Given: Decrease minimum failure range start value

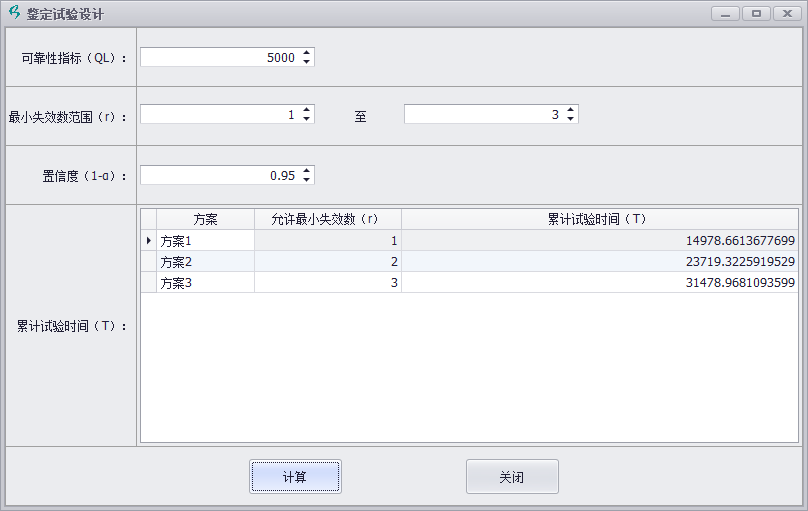Looking at the screenshot, I should pos(307,118).
